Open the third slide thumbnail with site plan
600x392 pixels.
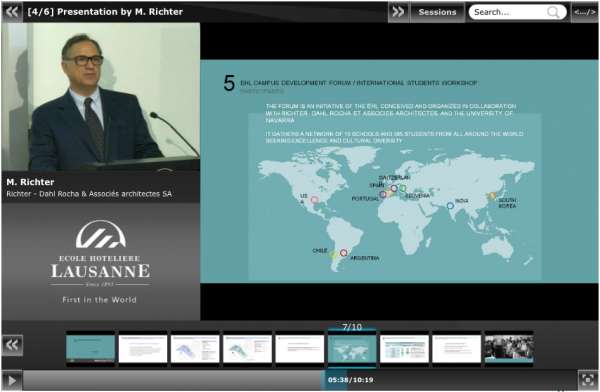coord(195,348)
